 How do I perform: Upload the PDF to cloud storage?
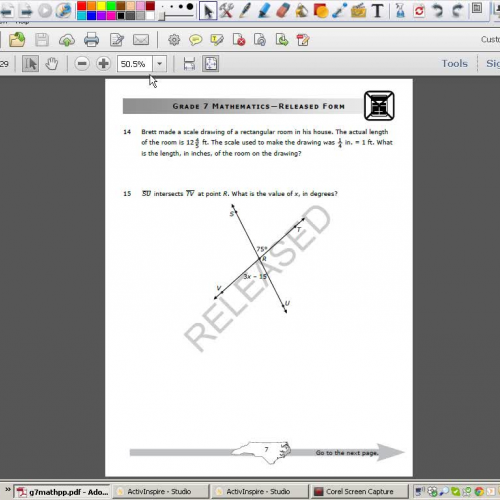[x=67, y=40]
